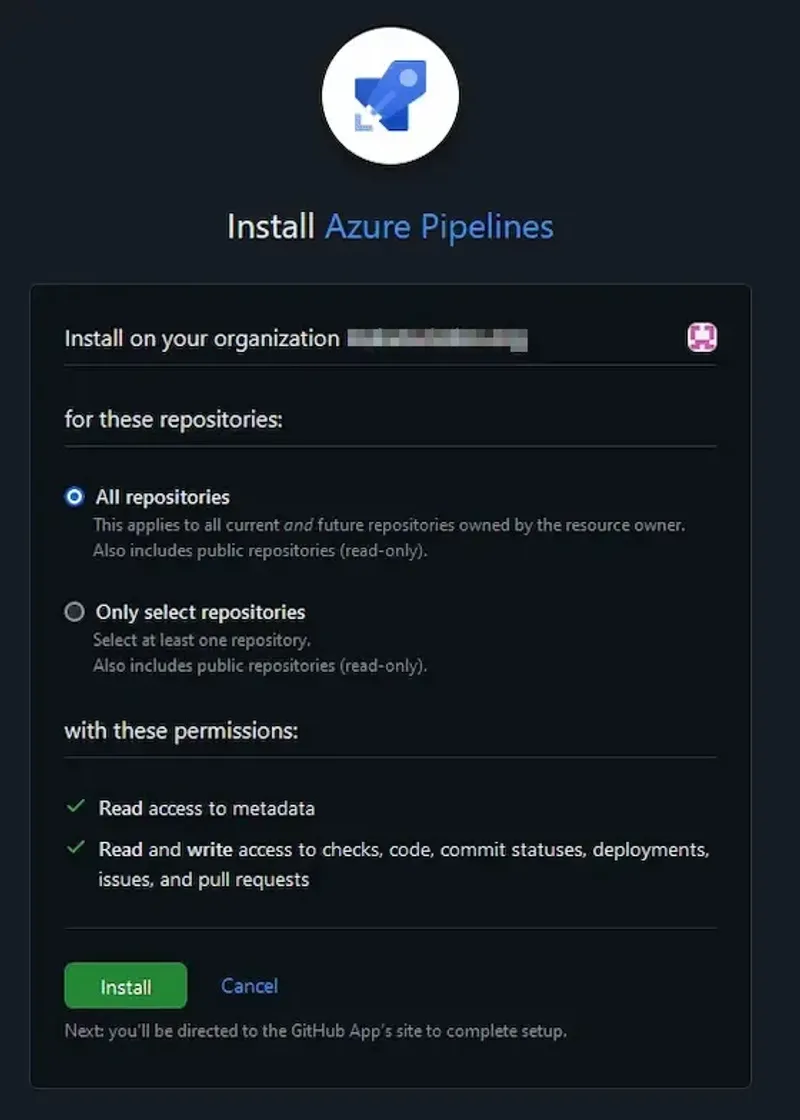The height and width of the screenshot is (1120, 800).
Task: Click the 'with these permissions:' heading
Action: 181,731
